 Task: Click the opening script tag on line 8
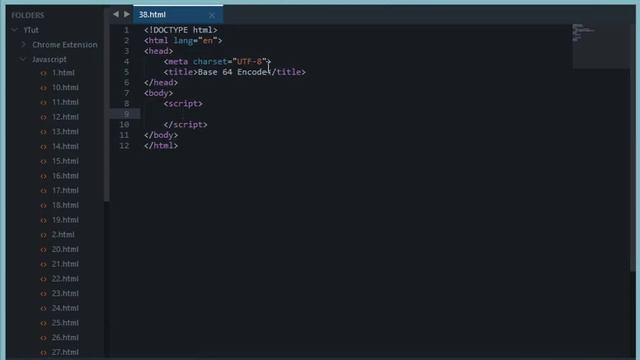[183, 104]
